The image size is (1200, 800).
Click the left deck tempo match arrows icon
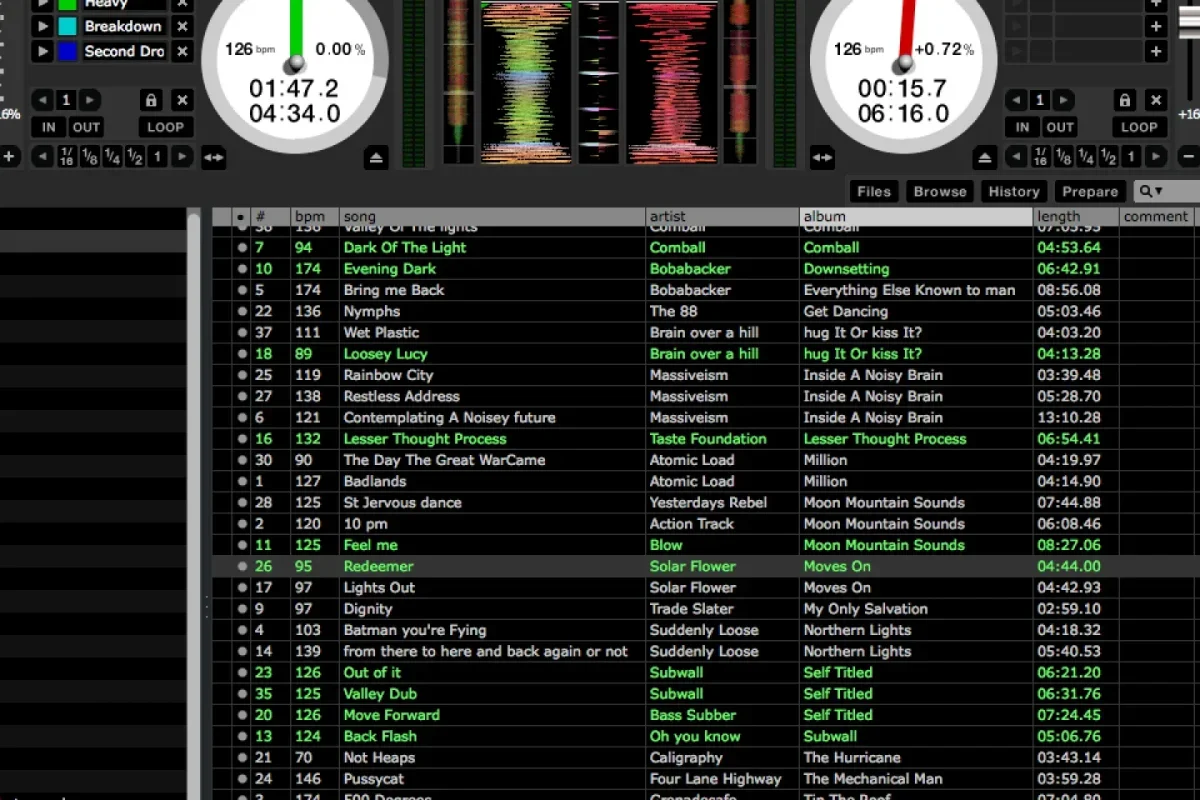click(214, 157)
